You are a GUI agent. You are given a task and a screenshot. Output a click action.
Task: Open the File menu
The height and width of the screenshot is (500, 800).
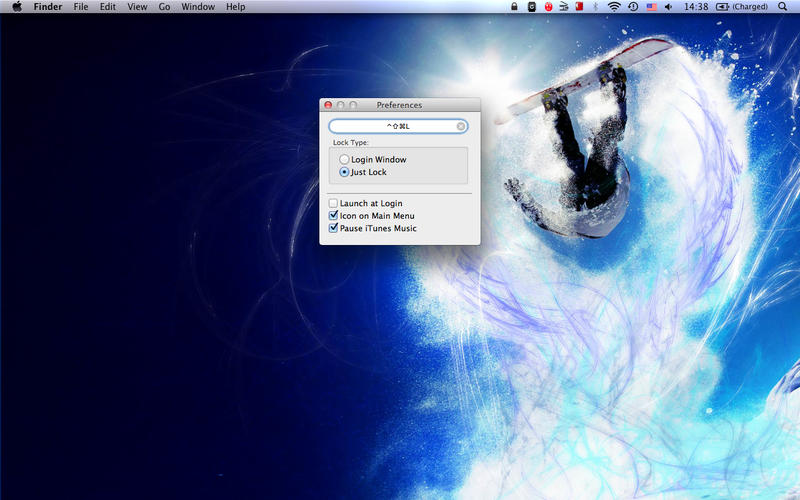[x=81, y=7]
